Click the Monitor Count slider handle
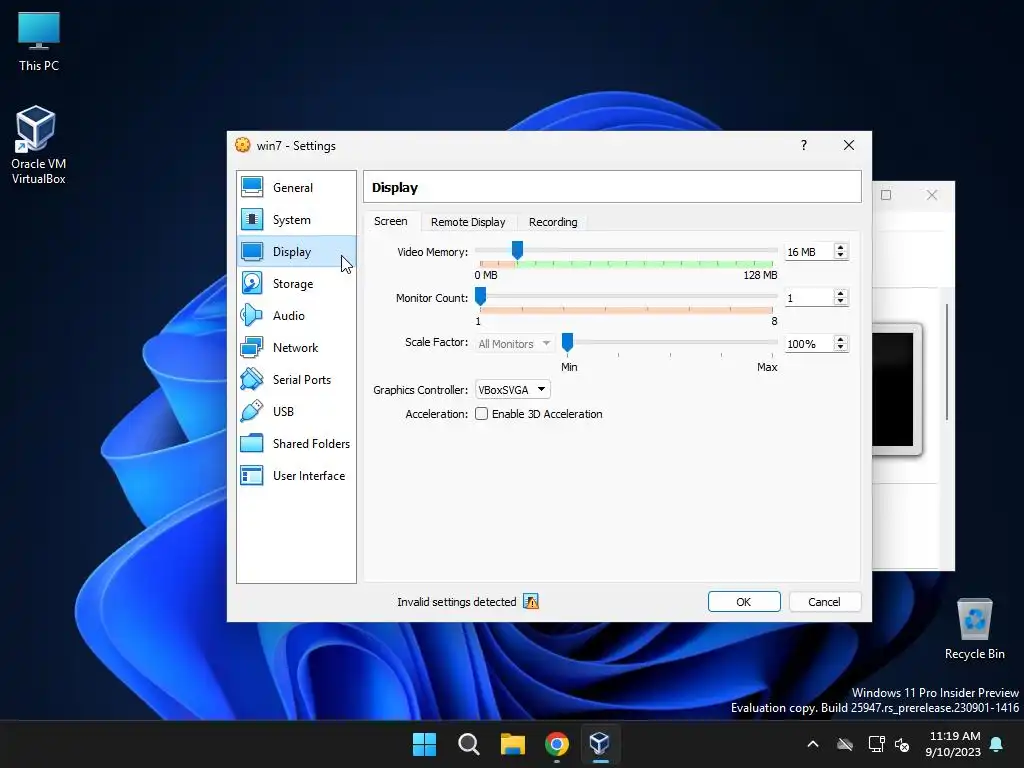Image resolution: width=1024 pixels, height=768 pixels. pos(480,296)
